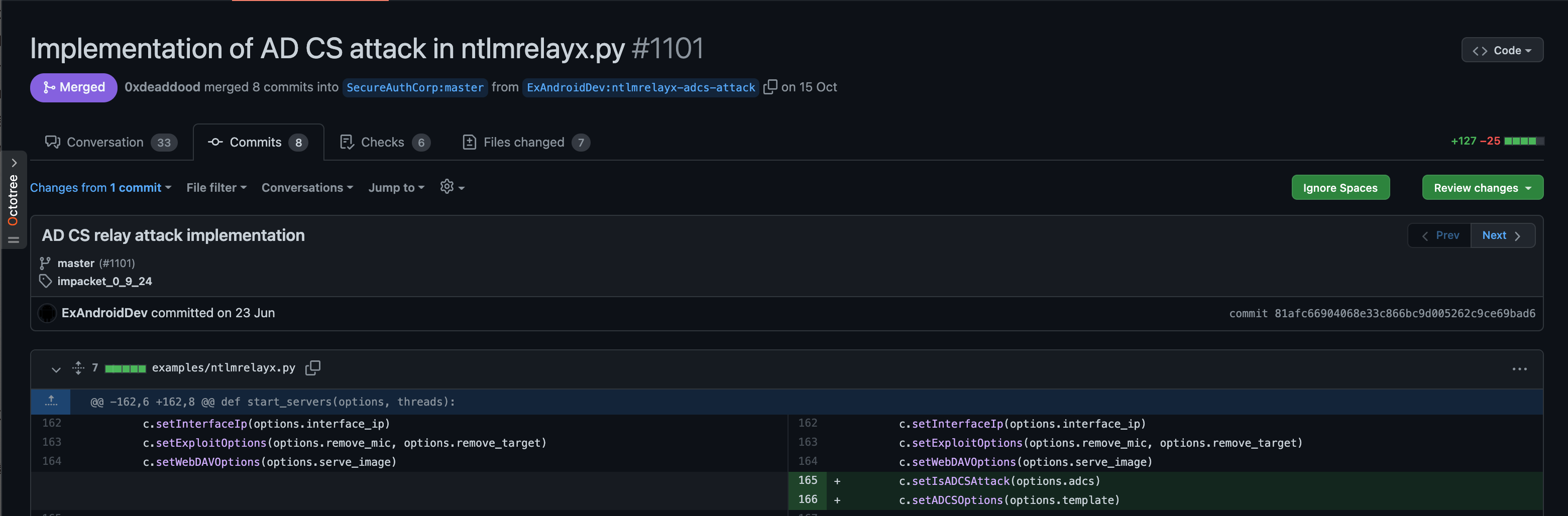Open the SecureAuthCorp:master base branch link
Image resolution: width=1568 pixels, height=516 pixels.
click(414, 88)
